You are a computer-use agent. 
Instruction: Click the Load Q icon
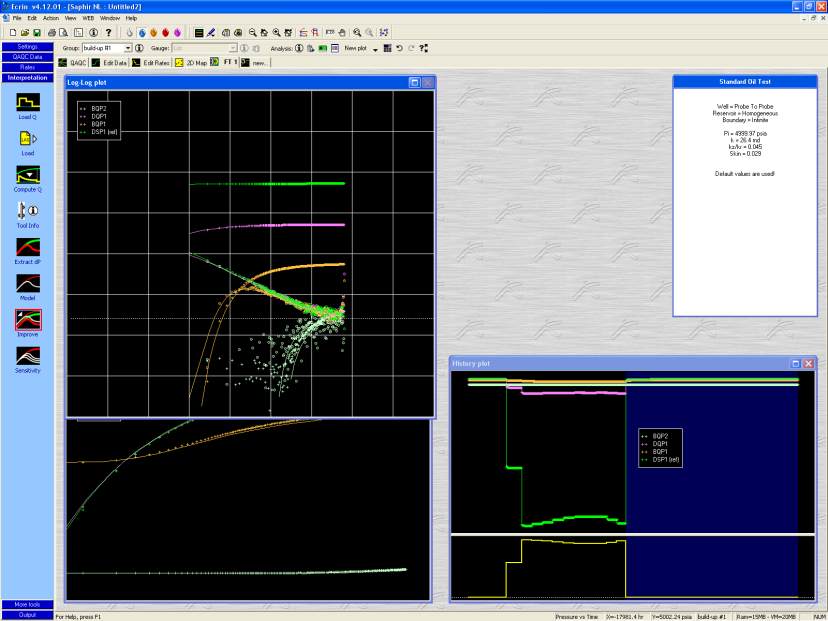click(x=28, y=101)
